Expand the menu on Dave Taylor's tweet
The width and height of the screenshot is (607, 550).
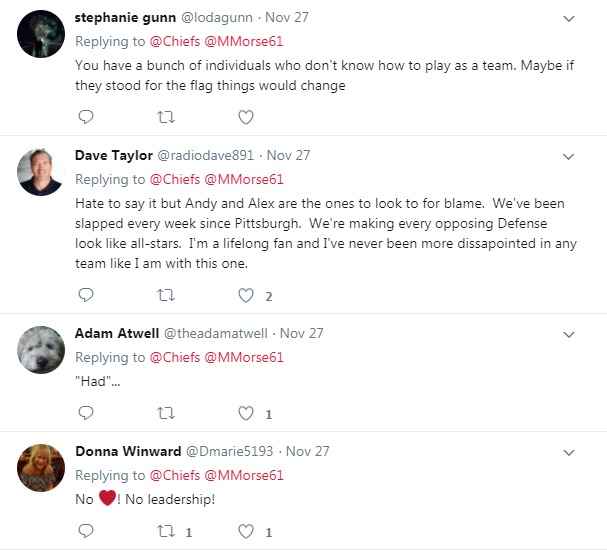pos(568,156)
